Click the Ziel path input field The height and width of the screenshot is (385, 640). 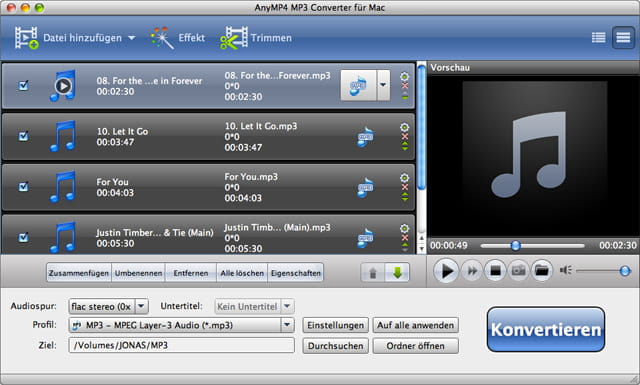point(181,345)
